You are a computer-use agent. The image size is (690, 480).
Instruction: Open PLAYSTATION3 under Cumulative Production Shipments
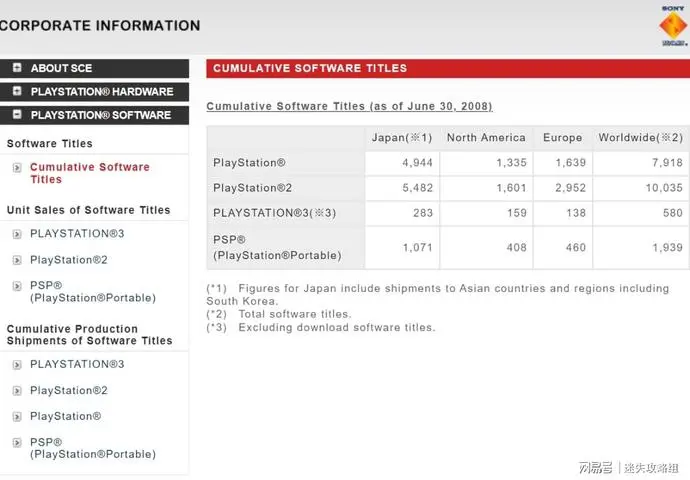77,364
